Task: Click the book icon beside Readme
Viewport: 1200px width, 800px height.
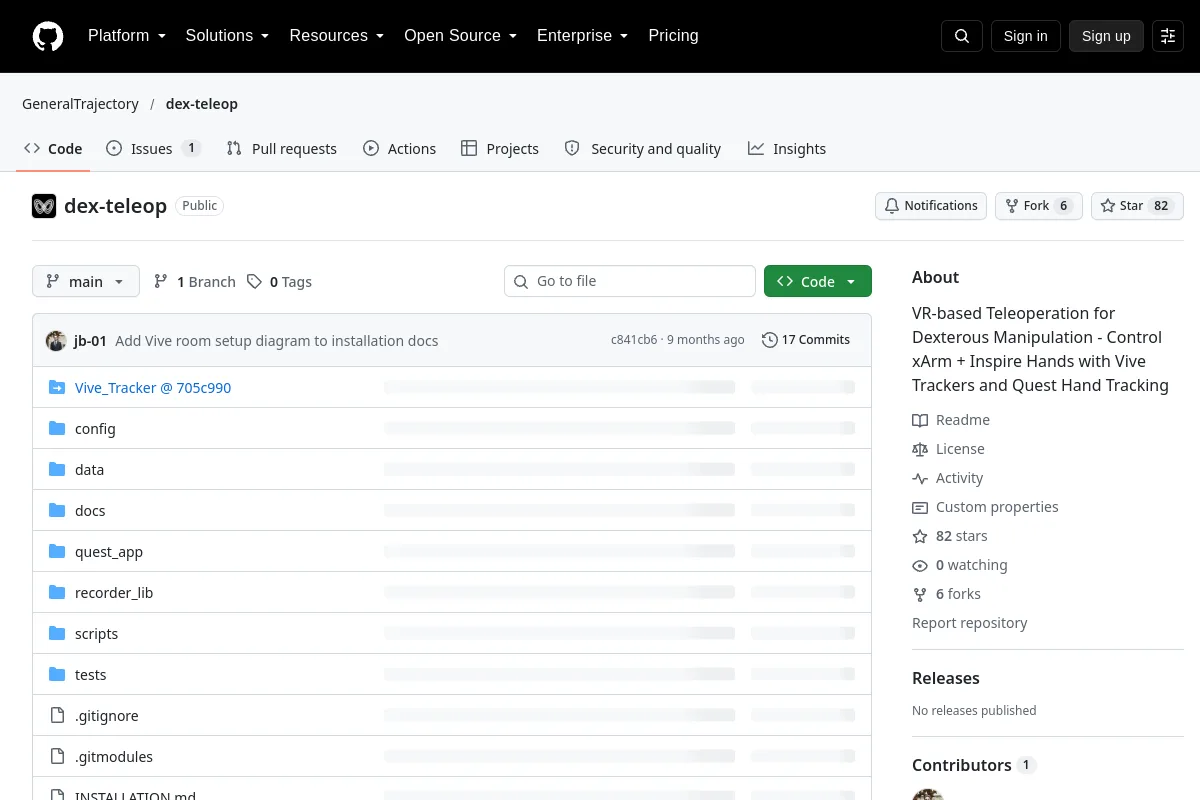Action: [x=920, y=420]
